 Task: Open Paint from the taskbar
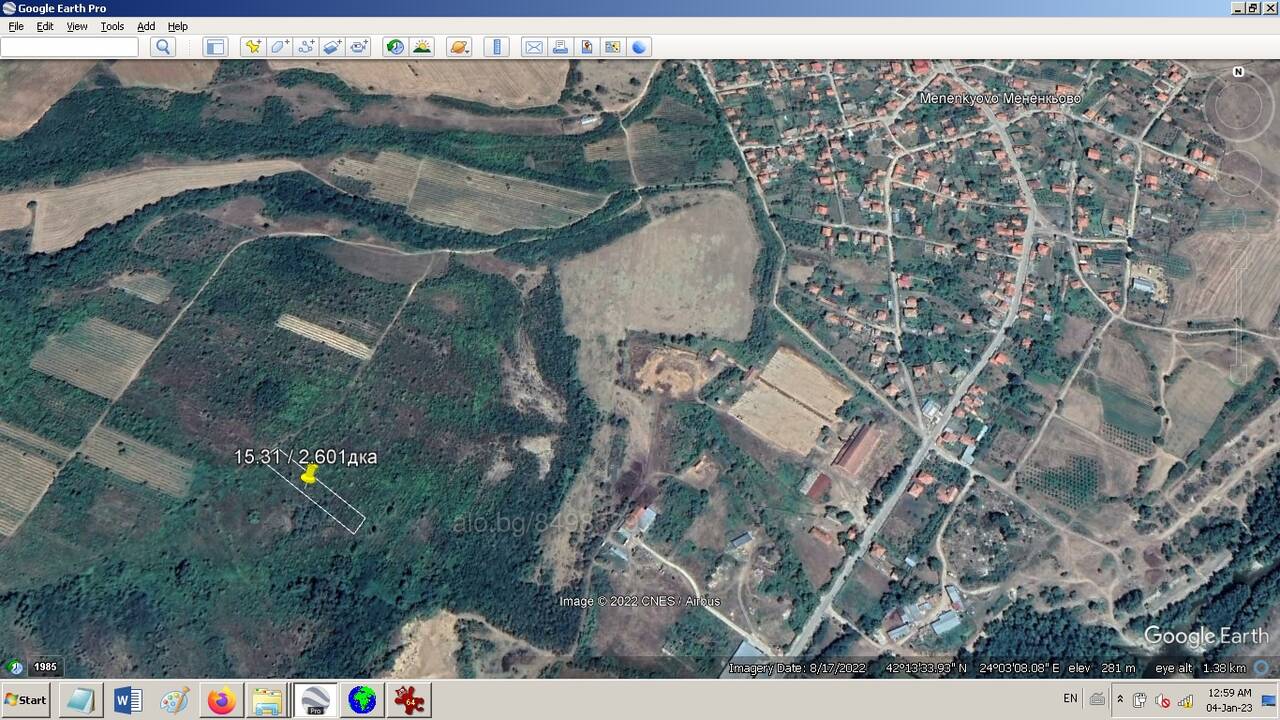pyautogui.click(x=175, y=700)
